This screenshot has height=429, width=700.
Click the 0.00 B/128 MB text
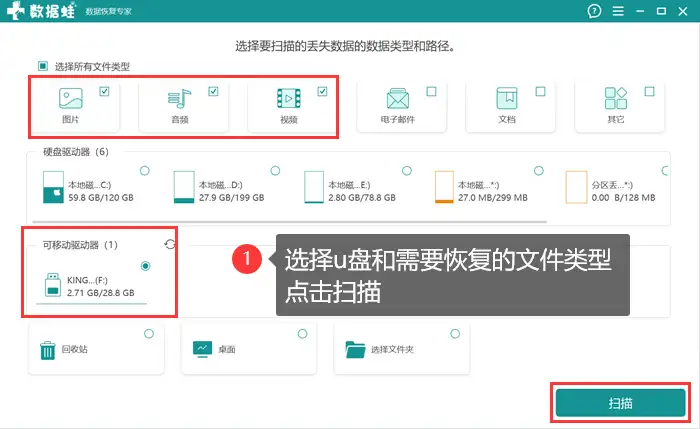click(x=624, y=198)
